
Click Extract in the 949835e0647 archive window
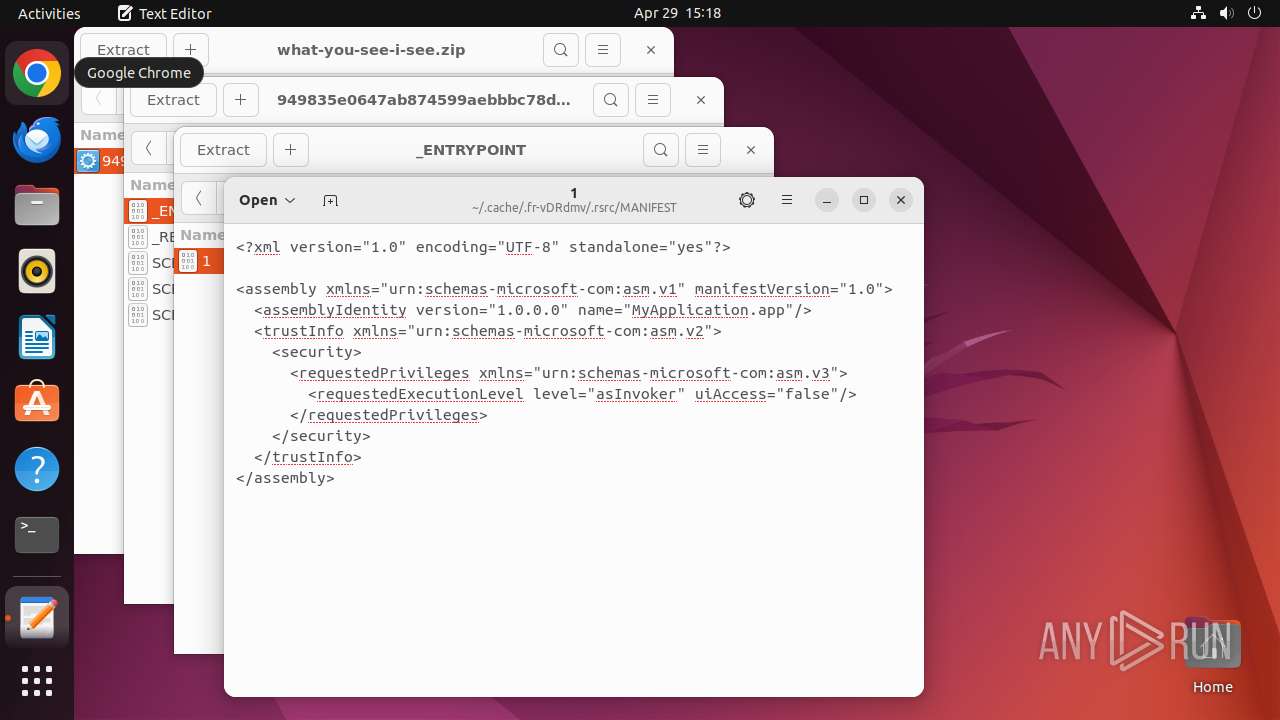[173, 100]
